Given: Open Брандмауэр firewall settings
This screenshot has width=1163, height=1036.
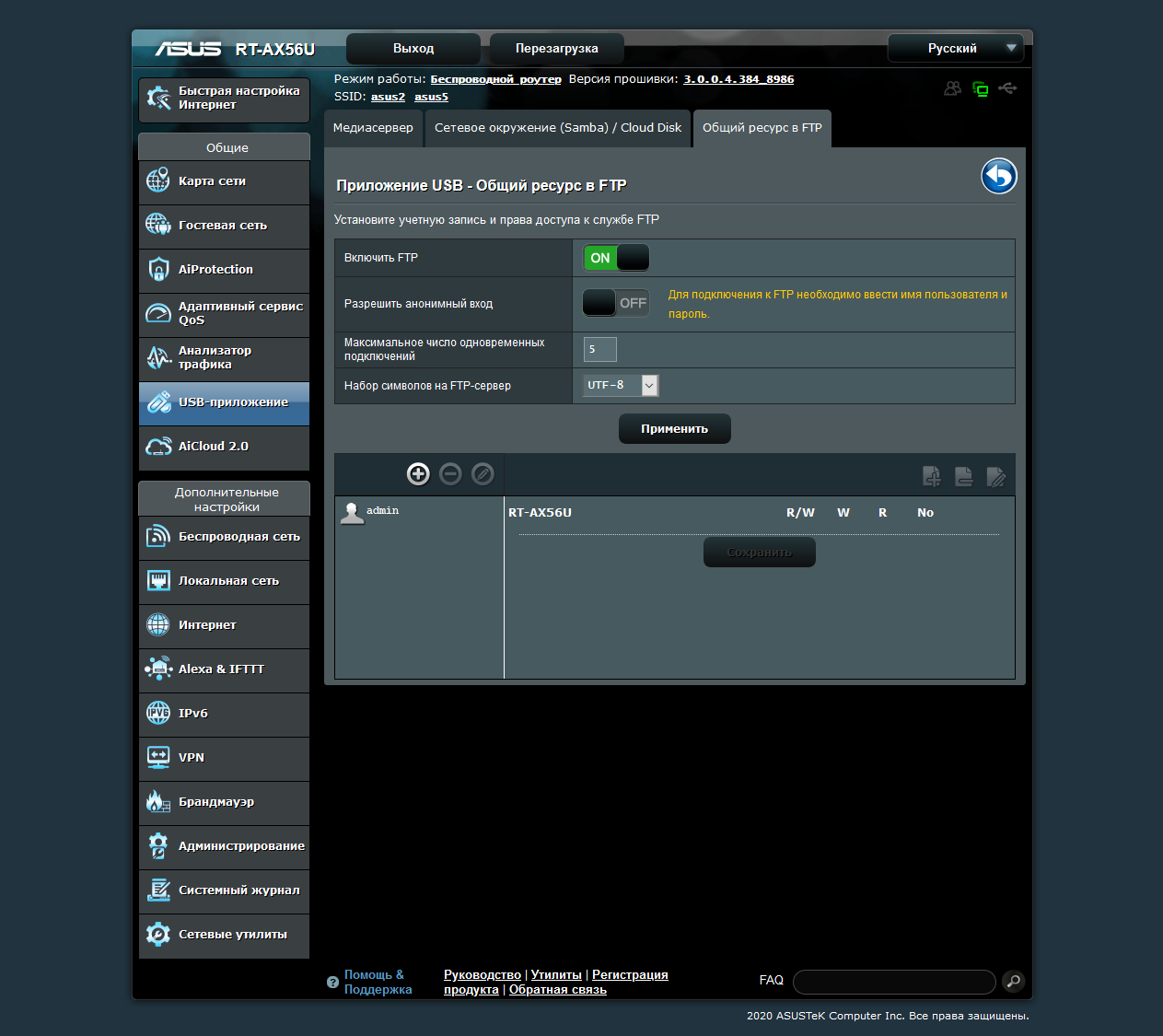Looking at the screenshot, I should point(224,802).
